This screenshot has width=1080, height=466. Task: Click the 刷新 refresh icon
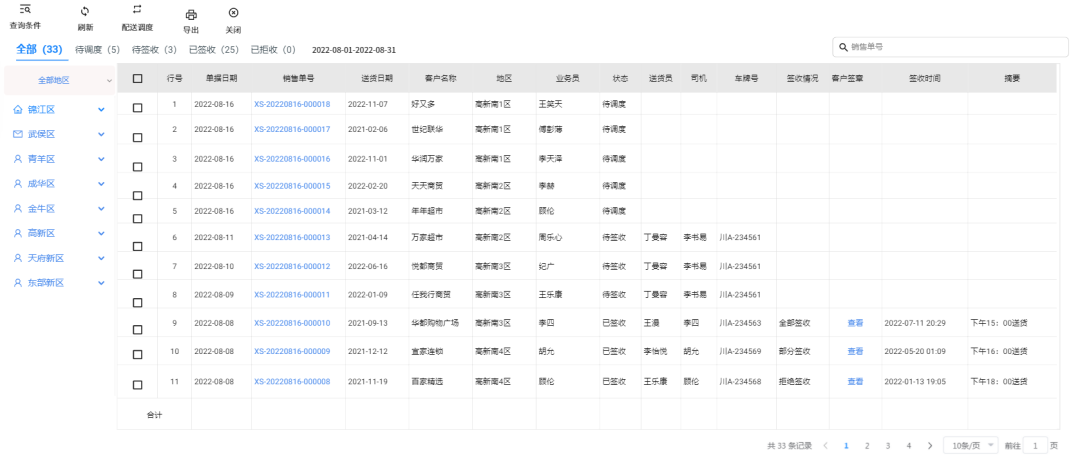coord(85,11)
